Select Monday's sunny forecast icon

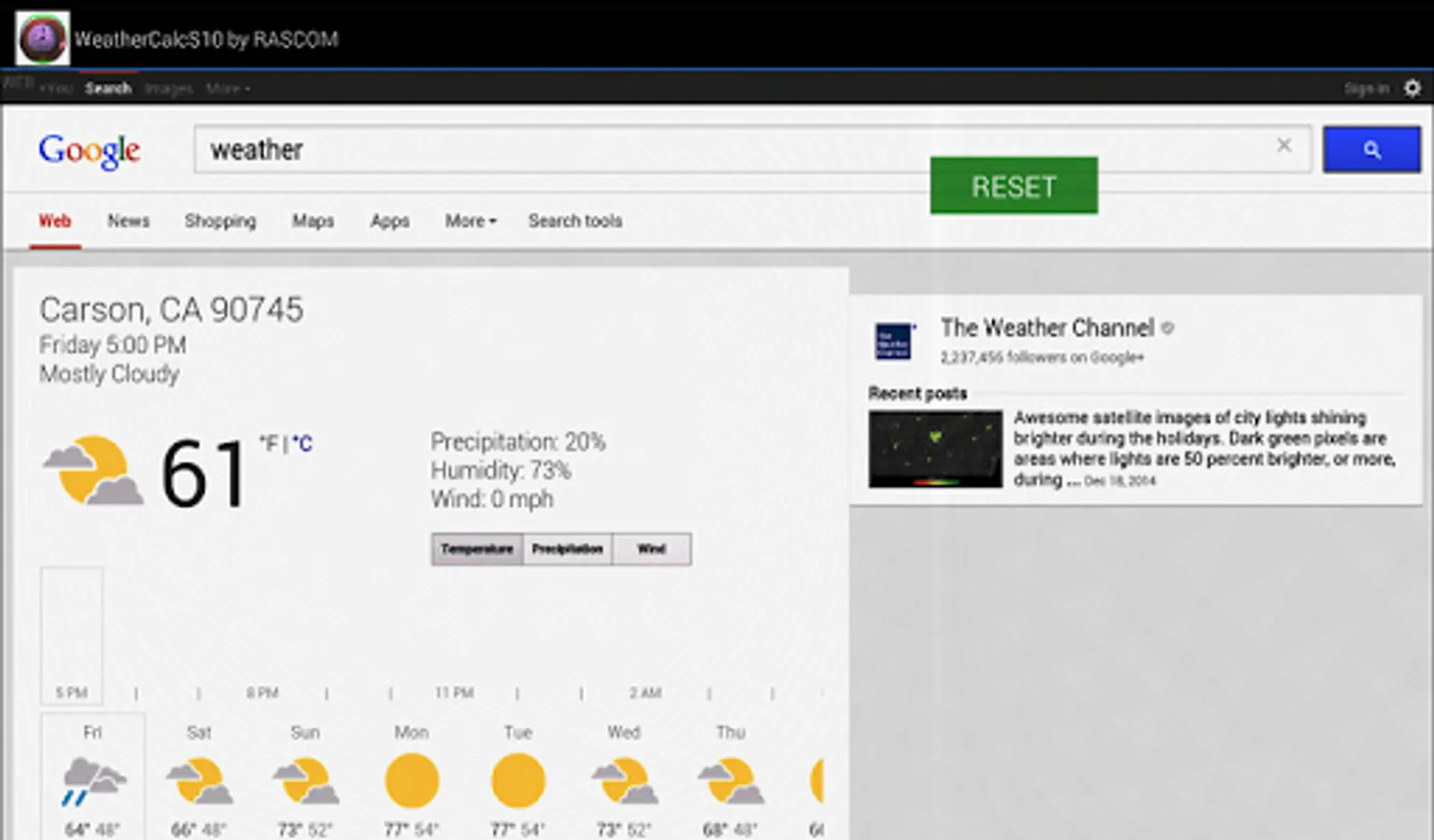[412, 780]
